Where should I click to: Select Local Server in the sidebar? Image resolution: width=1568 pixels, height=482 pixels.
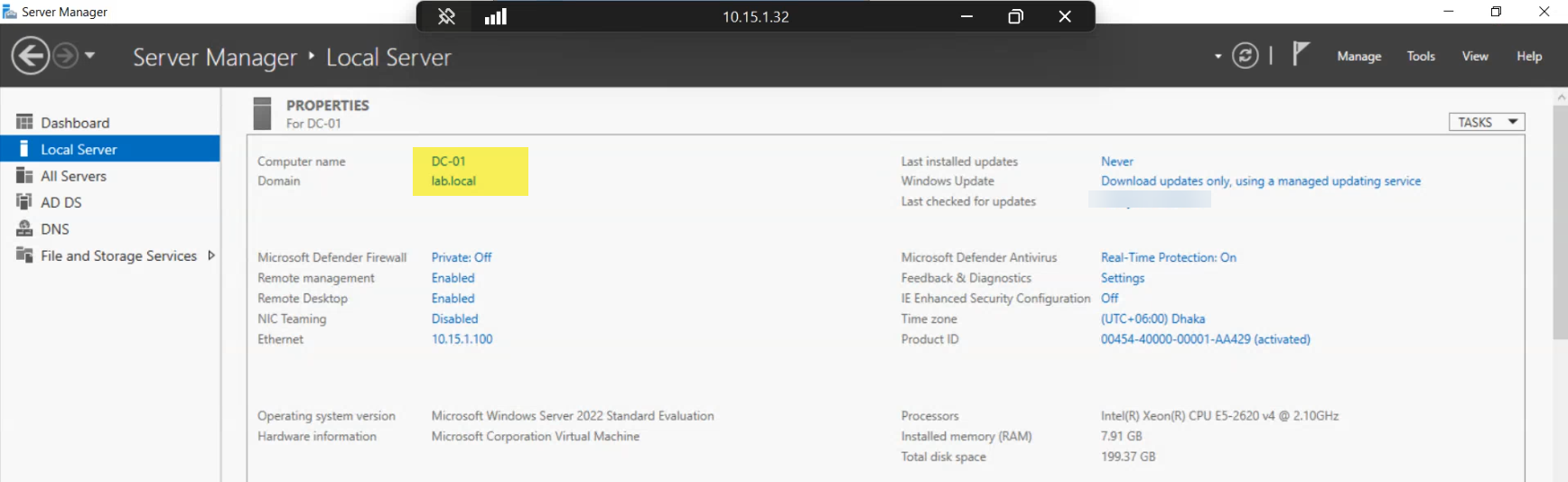coord(110,149)
